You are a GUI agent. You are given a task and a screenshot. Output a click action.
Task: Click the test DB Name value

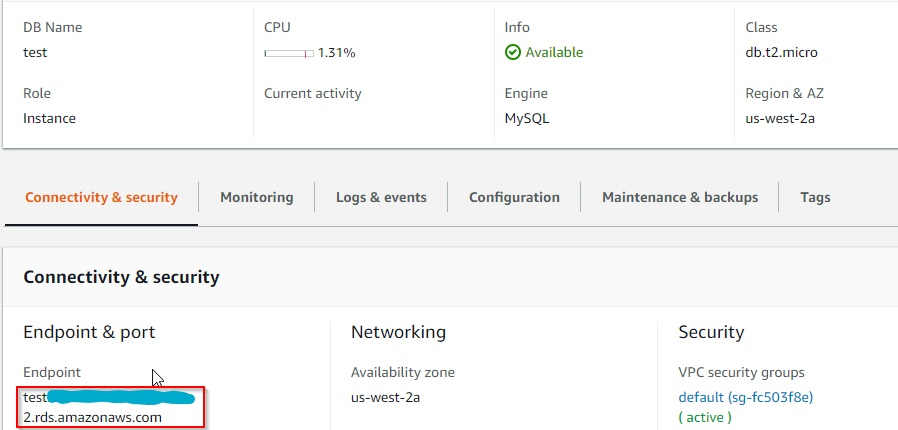pos(35,52)
